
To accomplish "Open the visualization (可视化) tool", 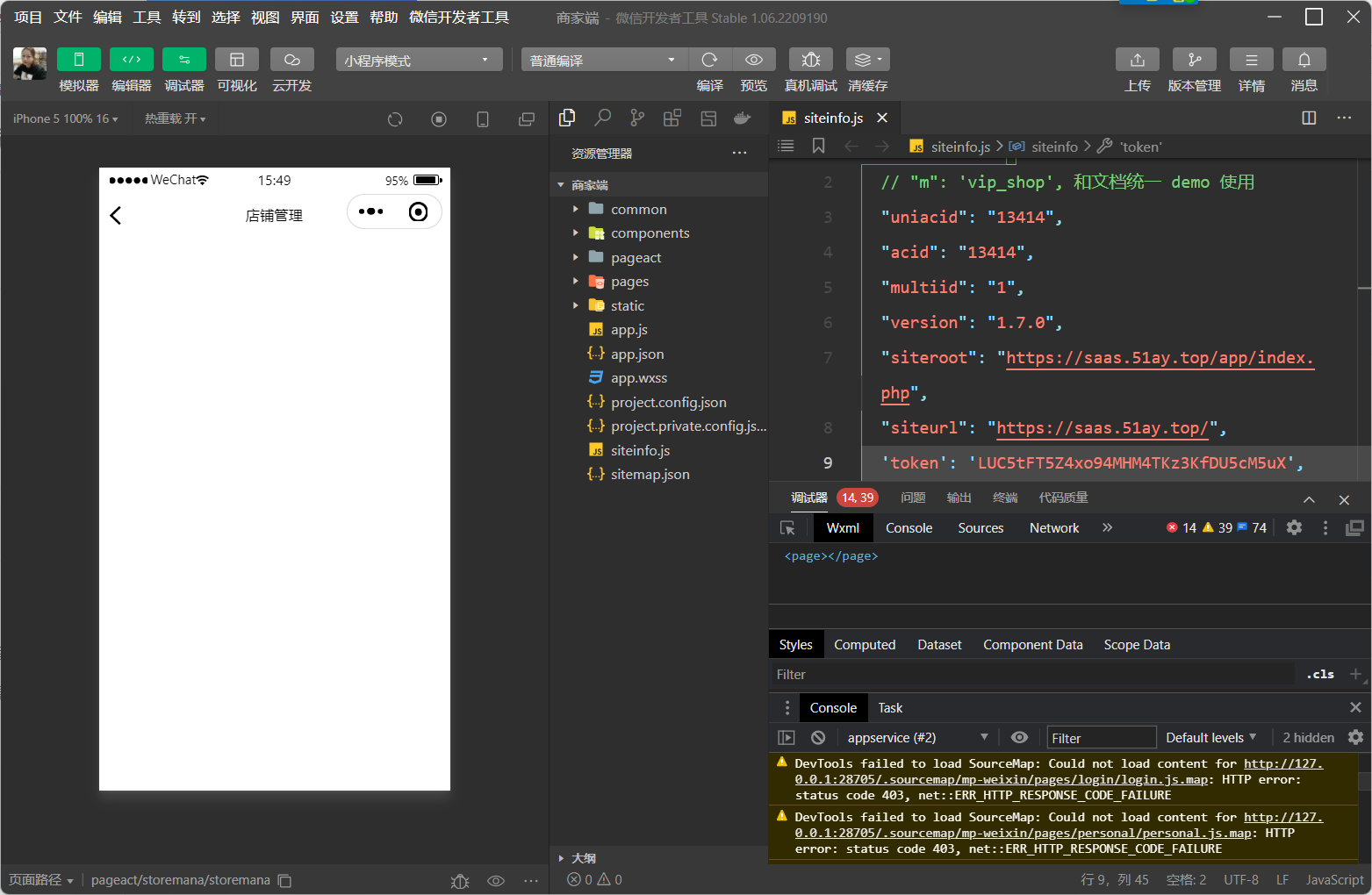I will click(x=237, y=60).
